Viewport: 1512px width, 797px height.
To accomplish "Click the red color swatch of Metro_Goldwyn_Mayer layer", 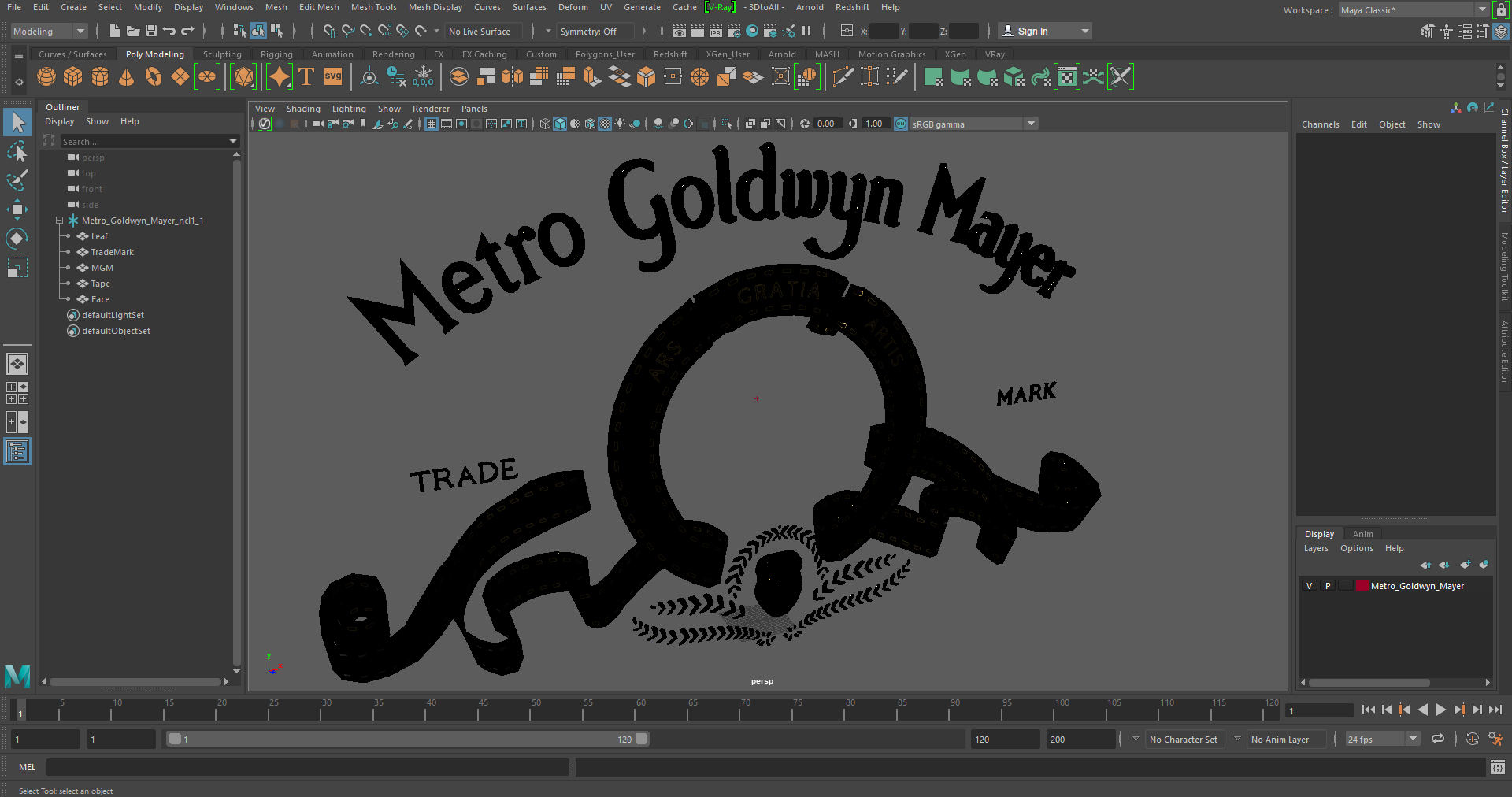I will (1361, 586).
